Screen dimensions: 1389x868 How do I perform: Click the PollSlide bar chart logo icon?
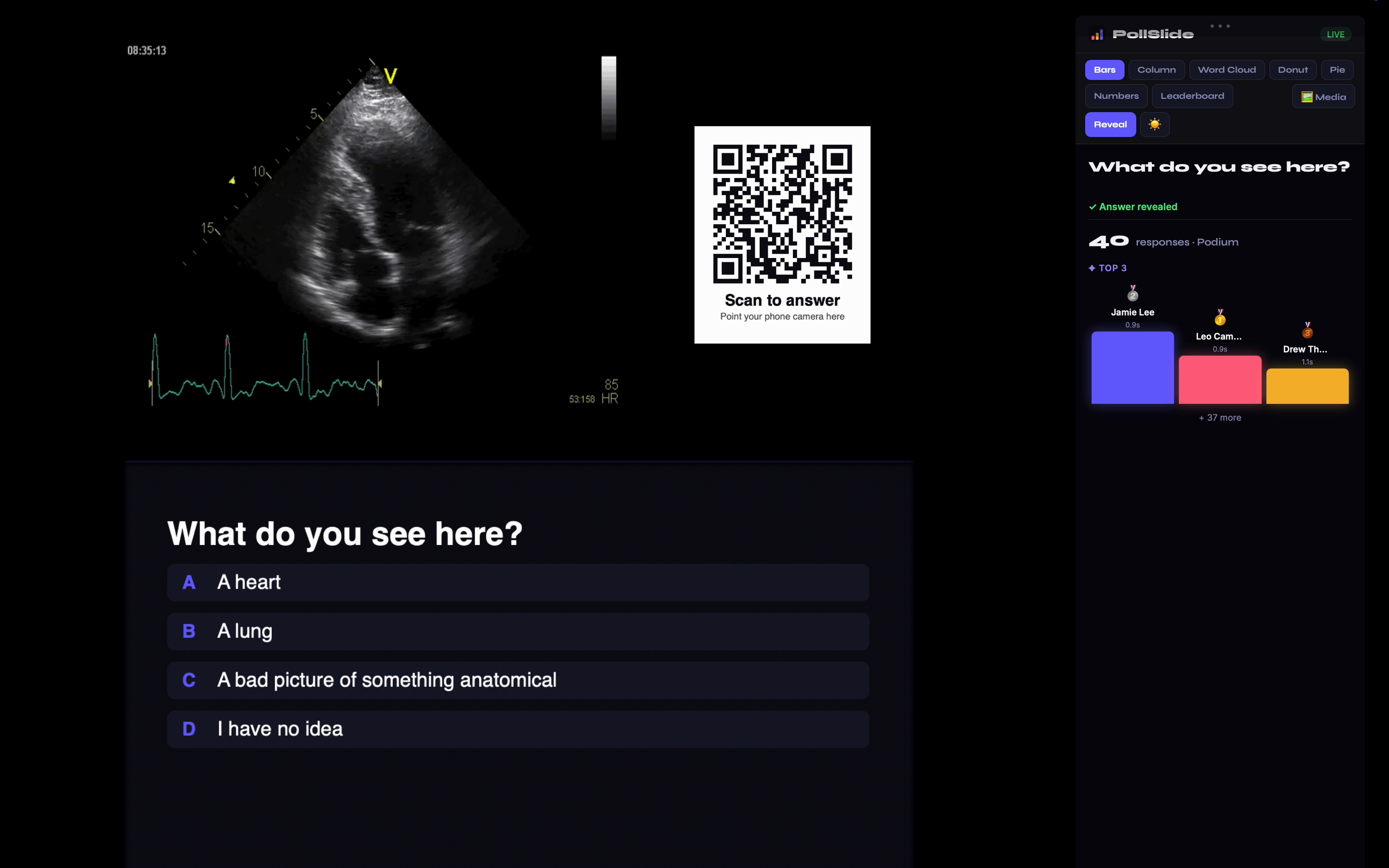pos(1097,35)
